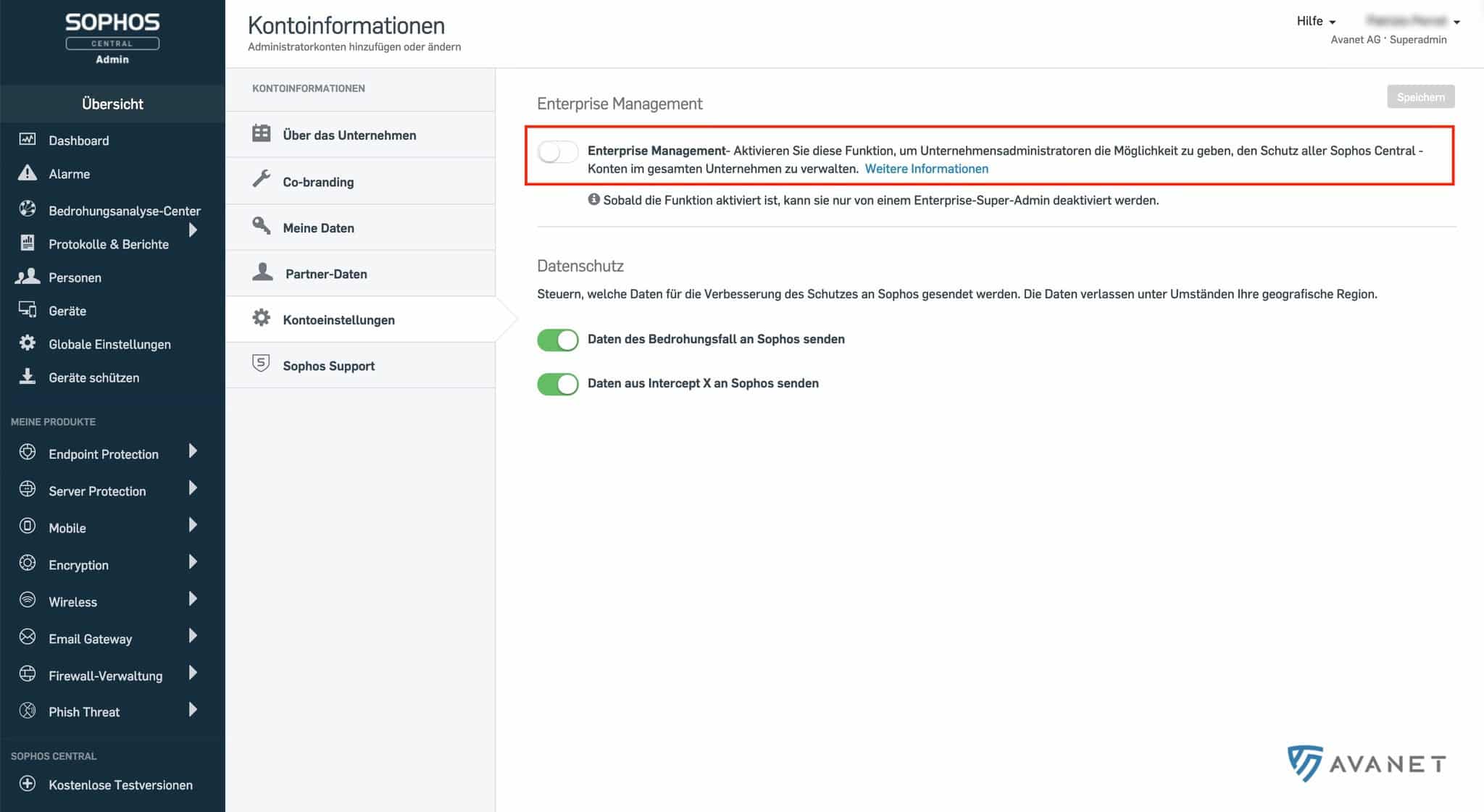1484x812 pixels.
Task: Click the Personen people icon
Action: pos(28,276)
